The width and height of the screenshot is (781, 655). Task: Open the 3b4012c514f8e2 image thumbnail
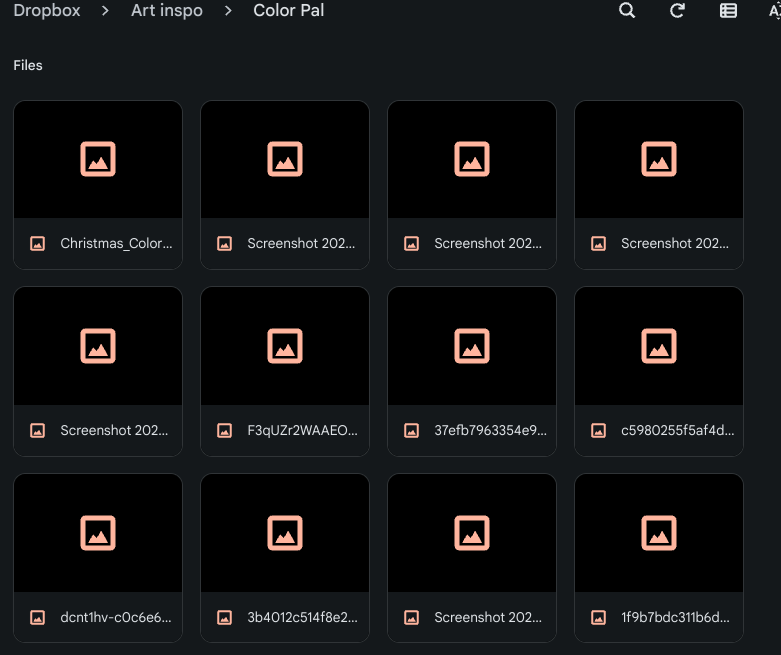(285, 533)
